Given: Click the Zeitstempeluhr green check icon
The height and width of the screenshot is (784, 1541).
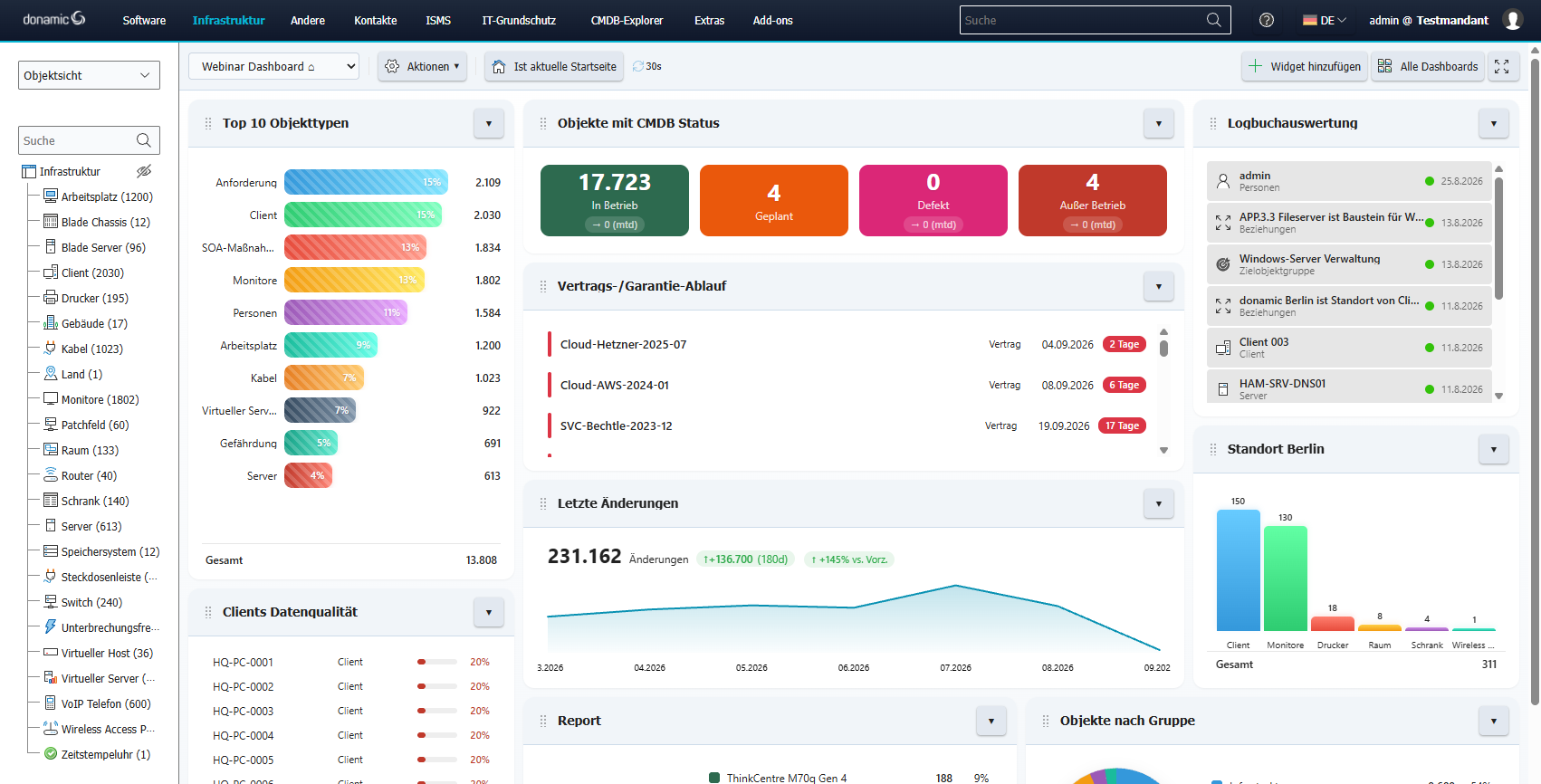Looking at the screenshot, I should click(51, 754).
